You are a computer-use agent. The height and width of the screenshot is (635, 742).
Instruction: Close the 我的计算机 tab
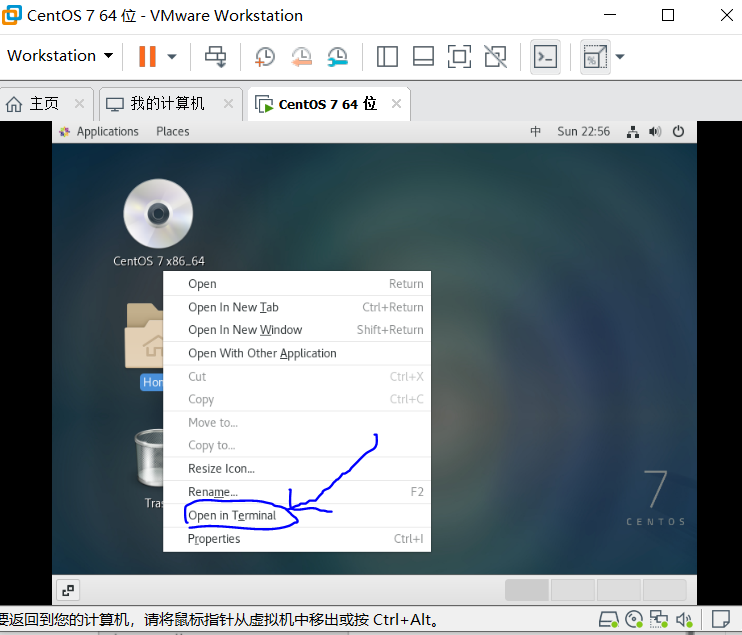pos(229,104)
